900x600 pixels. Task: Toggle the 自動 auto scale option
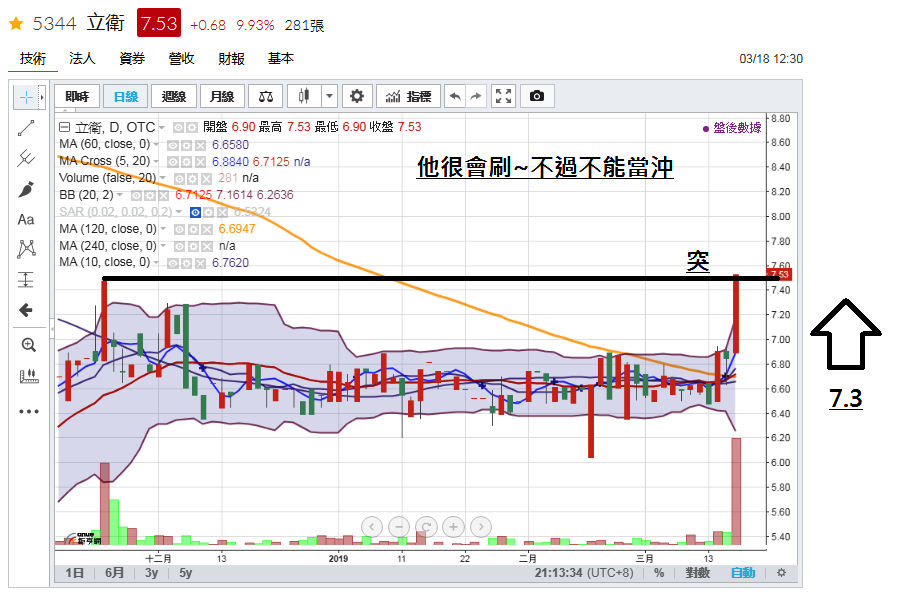pyautogui.click(x=743, y=572)
